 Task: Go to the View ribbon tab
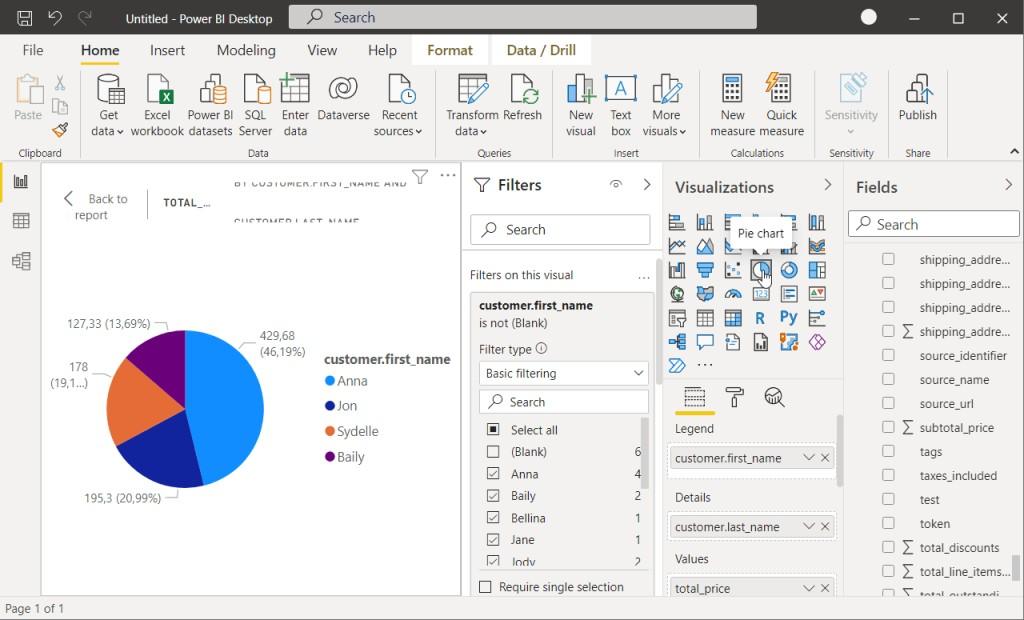[x=322, y=50]
